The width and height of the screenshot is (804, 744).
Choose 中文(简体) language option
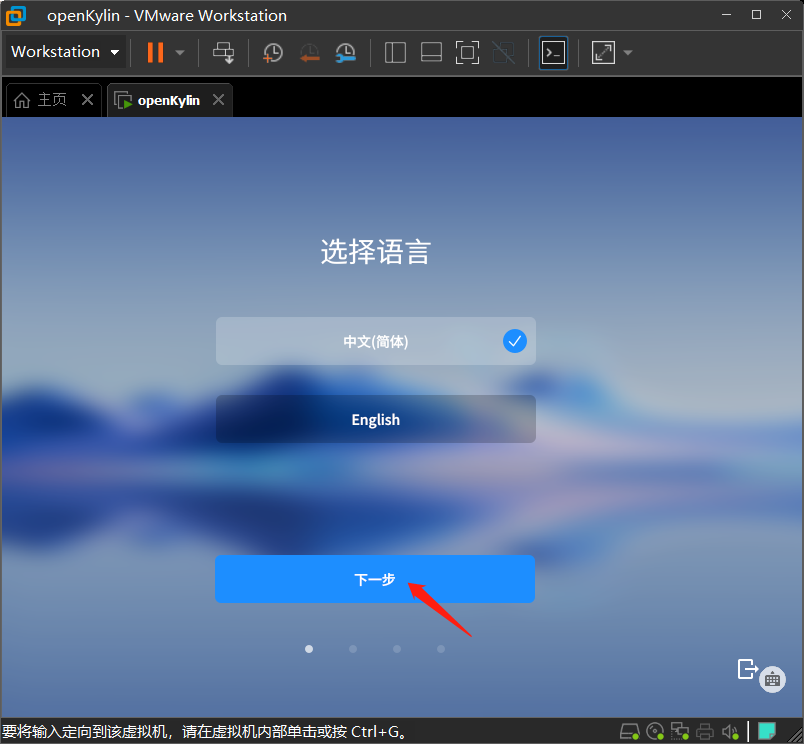(x=376, y=341)
